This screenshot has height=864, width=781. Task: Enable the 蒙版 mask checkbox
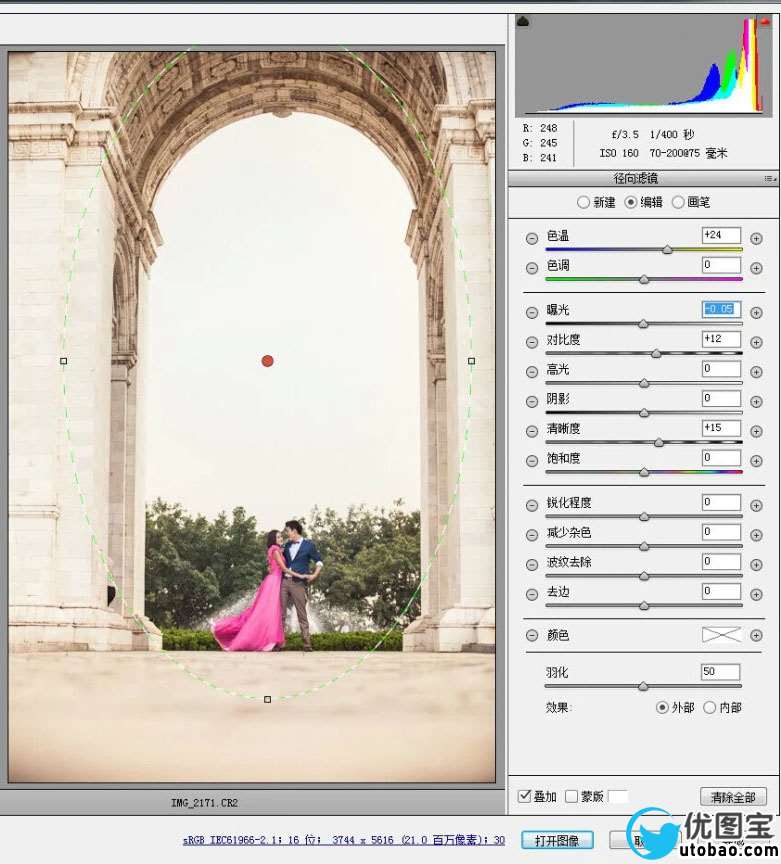click(571, 797)
